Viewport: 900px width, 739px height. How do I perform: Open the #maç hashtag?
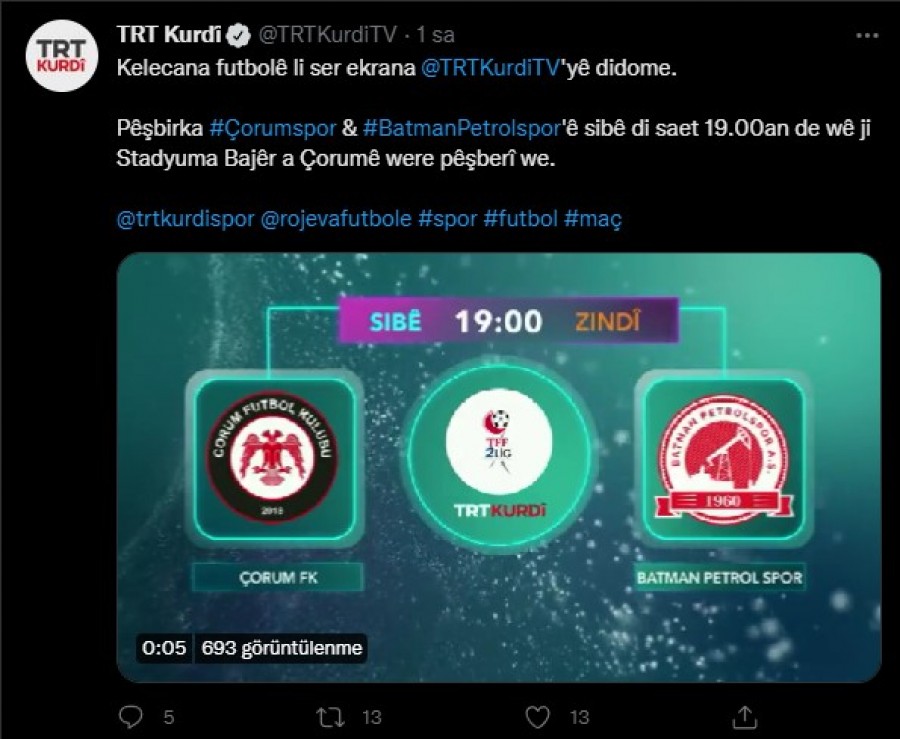593,219
